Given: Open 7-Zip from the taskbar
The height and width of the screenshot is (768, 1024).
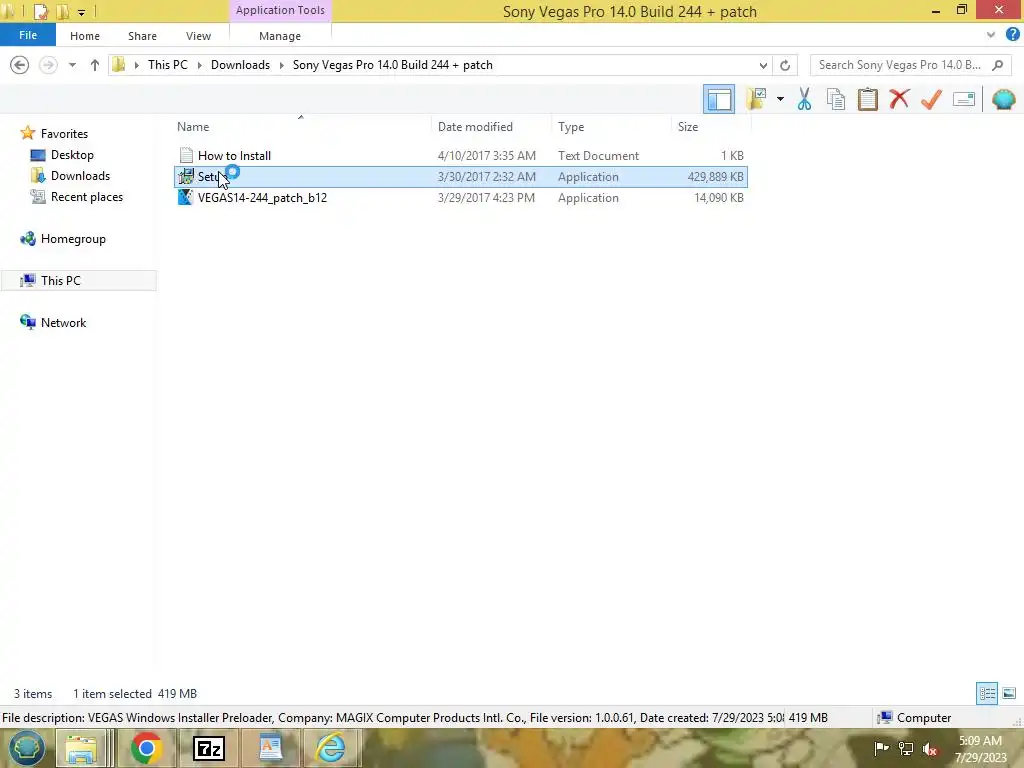Looking at the screenshot, I should (209, 748).
